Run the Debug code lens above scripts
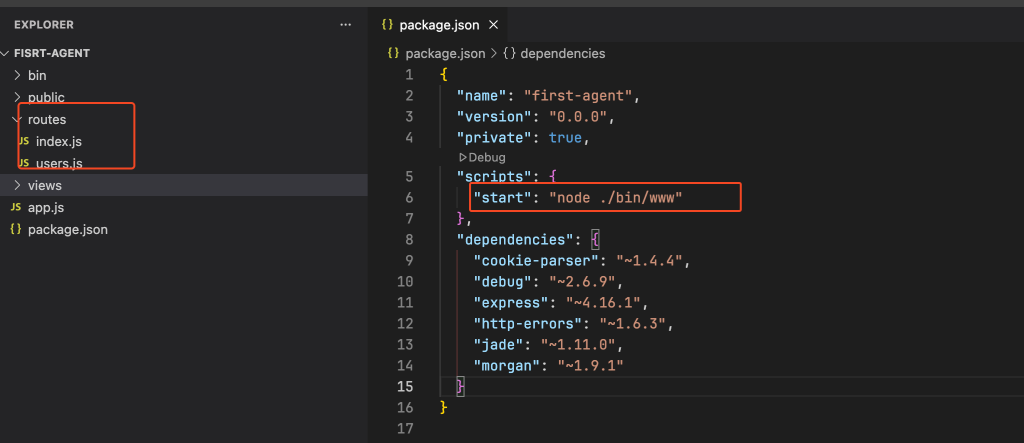The width and height of the screenshot is (1024, 443). 482,157
